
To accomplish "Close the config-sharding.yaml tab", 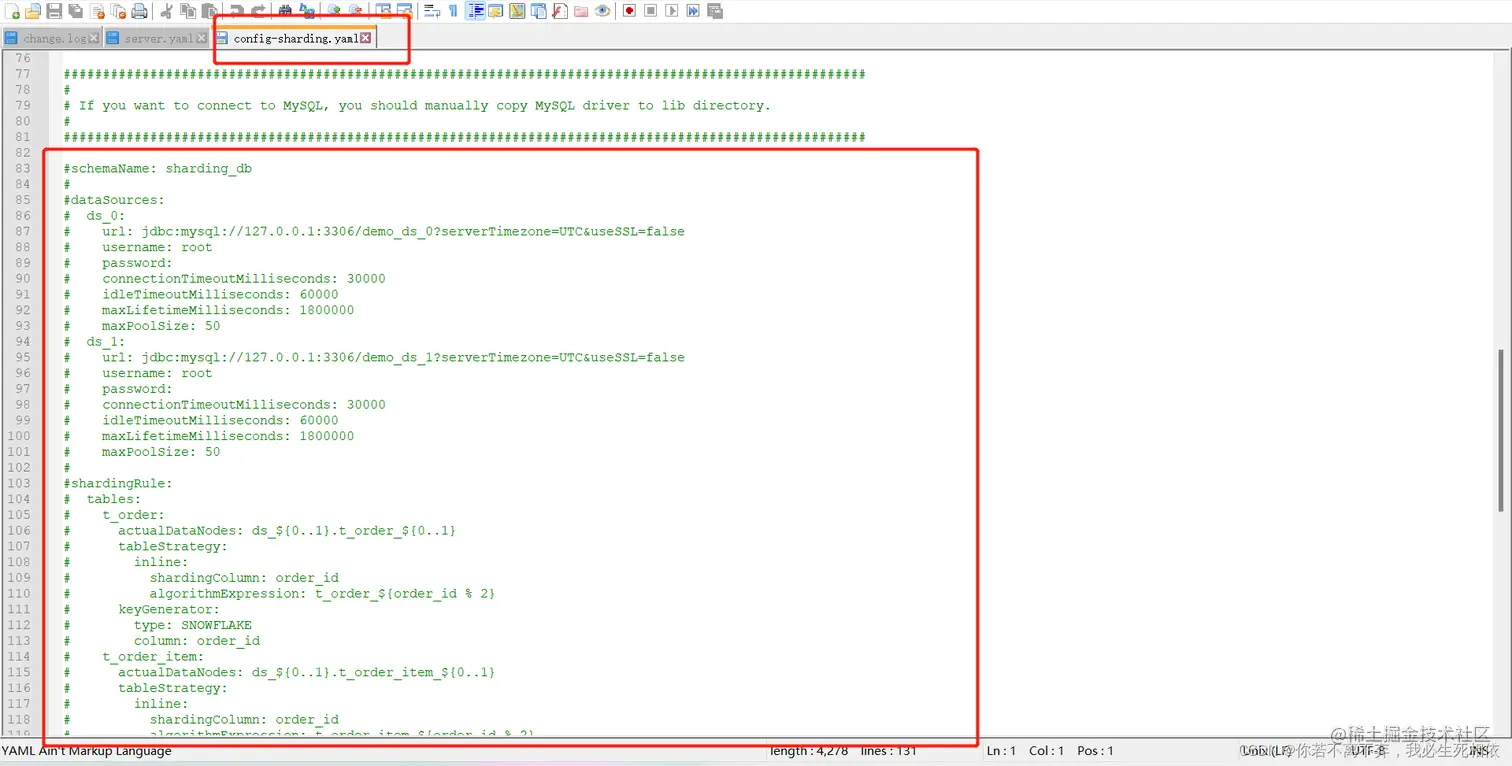I will coord(366,38).
